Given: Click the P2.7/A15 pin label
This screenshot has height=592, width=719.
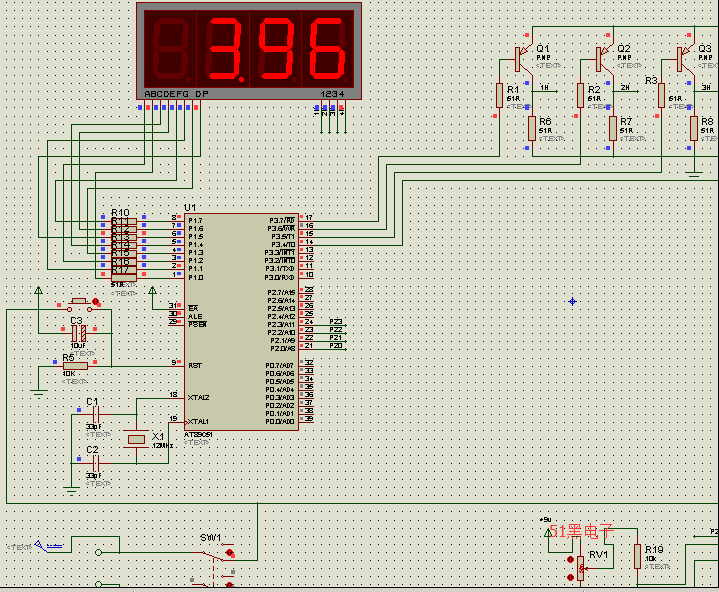Looking at the screenshot, I should [x=281, y=293].
